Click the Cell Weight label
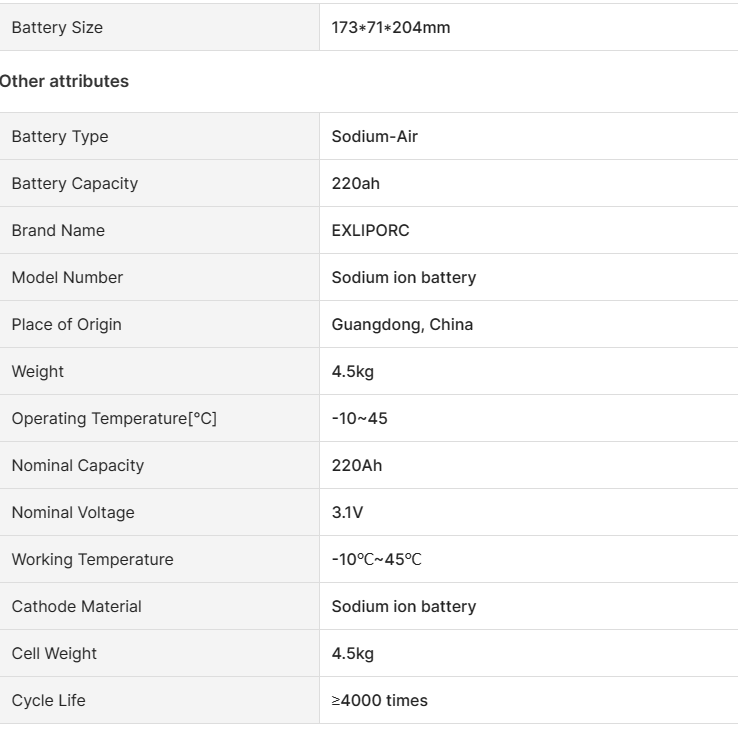Image resolution: width=738 pixels, height=730 pixels. tap(54, 653)
